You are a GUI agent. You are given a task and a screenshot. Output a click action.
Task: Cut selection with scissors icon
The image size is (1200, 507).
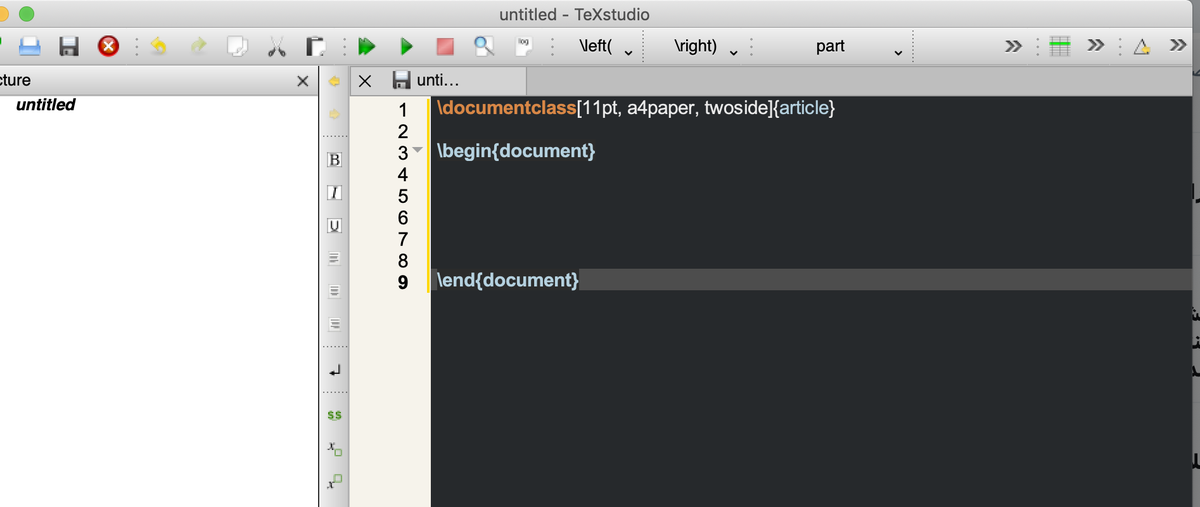276,46
